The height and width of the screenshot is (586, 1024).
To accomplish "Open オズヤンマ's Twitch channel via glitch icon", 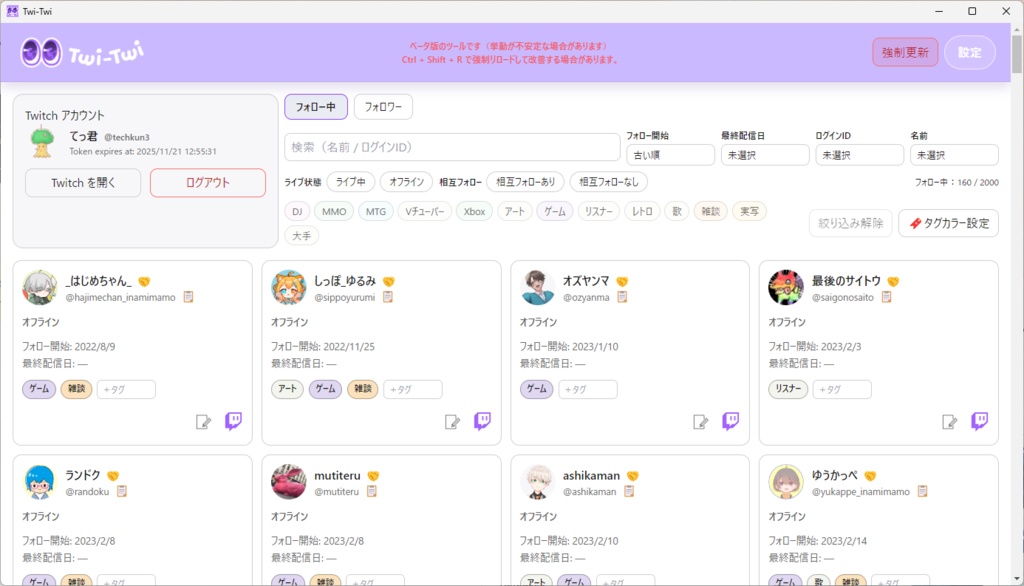I will 730,421.
